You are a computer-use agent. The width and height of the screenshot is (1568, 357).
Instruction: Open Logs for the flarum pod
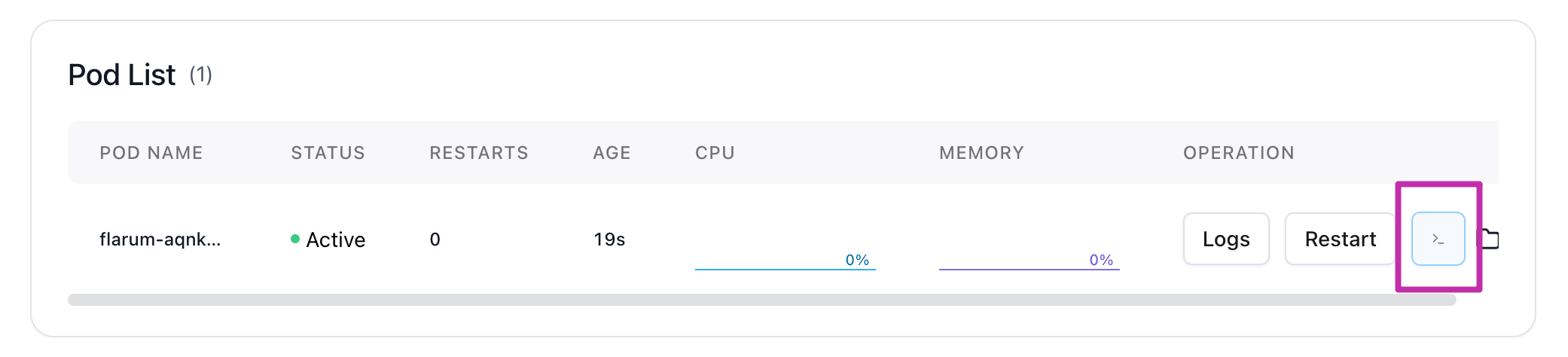[x=1226, y=239]
